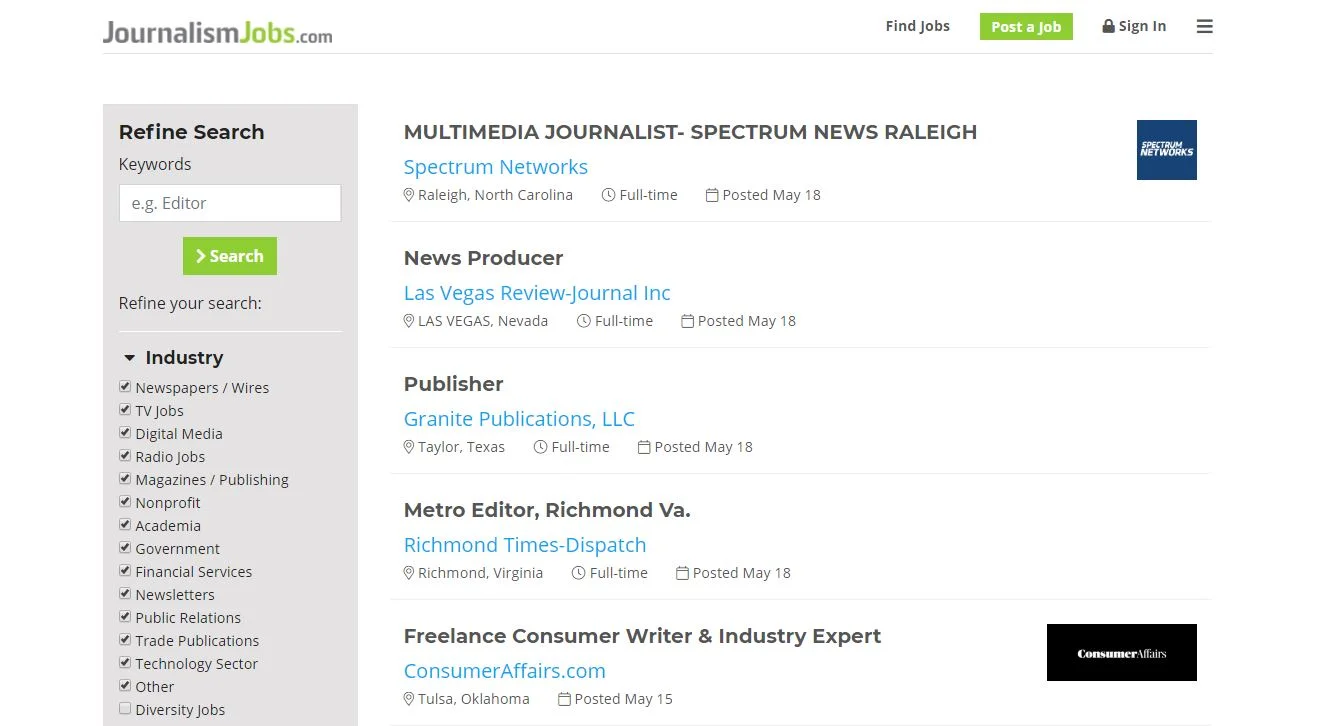Click location pin icon for Taylor, Texas
The image size is (1335, 726).
[x=408, y=447]
